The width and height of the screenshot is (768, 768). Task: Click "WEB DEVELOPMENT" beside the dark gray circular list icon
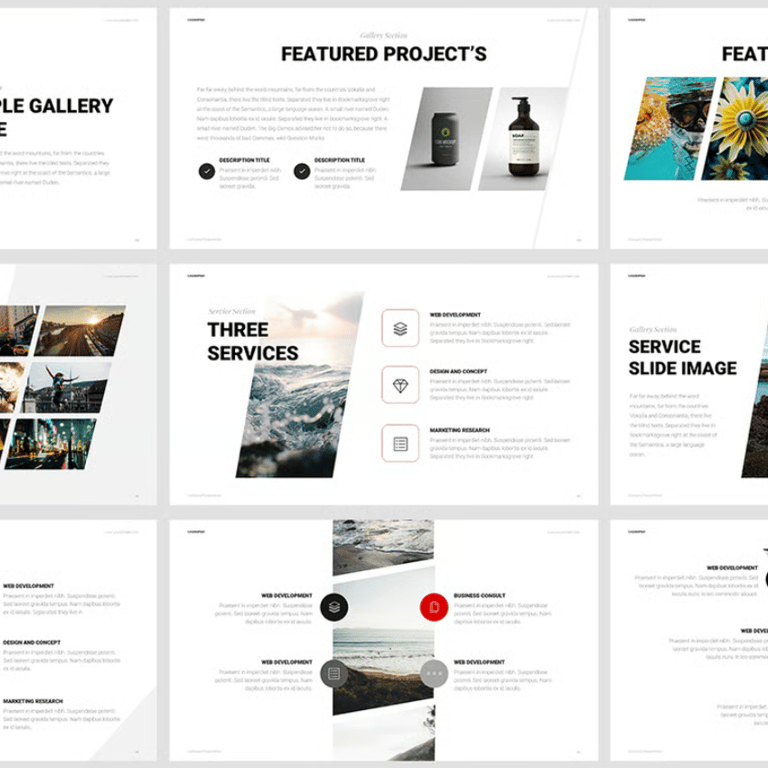pyautogui.click(x=287, y=662)
